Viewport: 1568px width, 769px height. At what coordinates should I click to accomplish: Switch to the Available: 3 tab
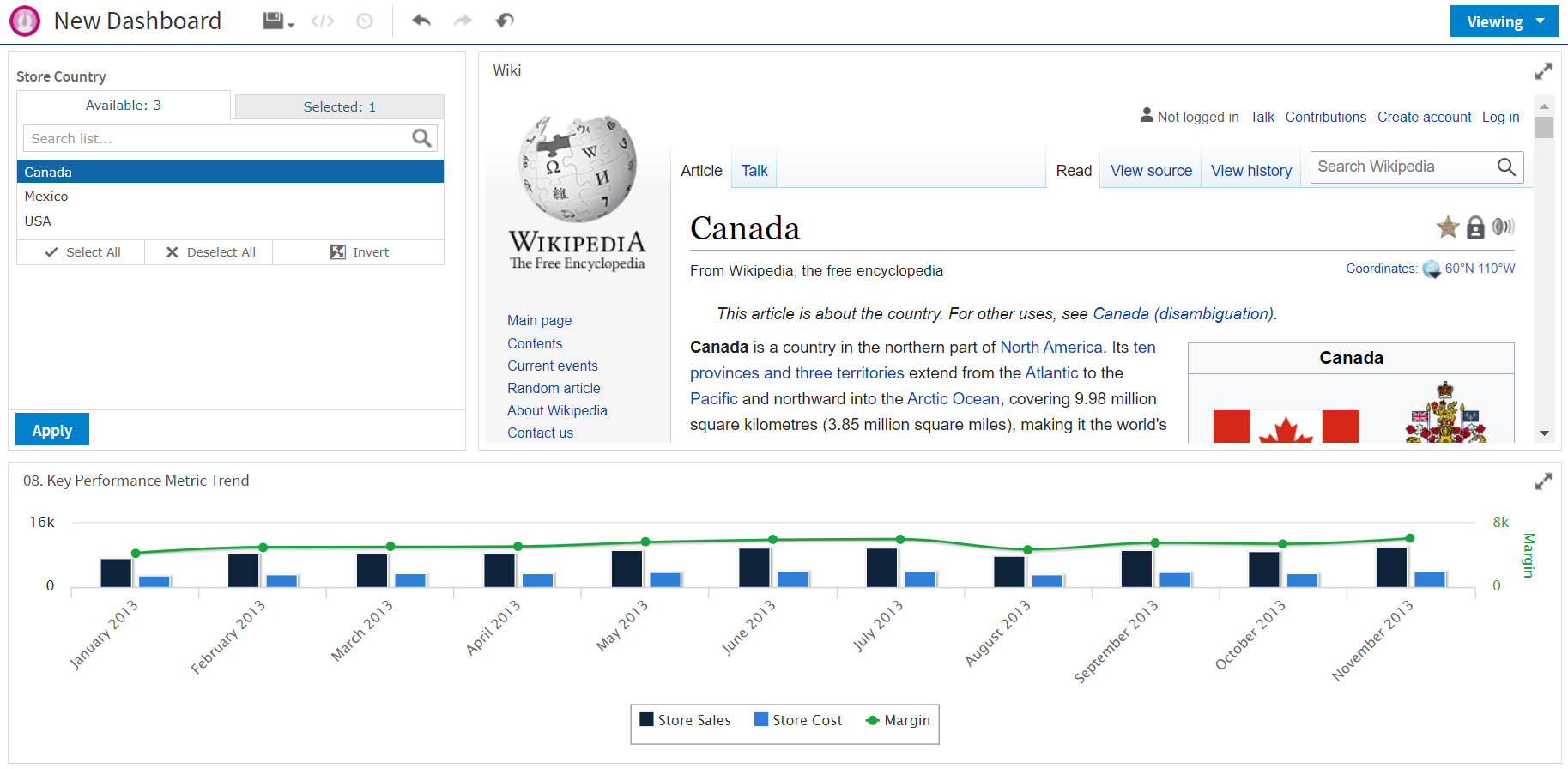click(x=124, y=105)
